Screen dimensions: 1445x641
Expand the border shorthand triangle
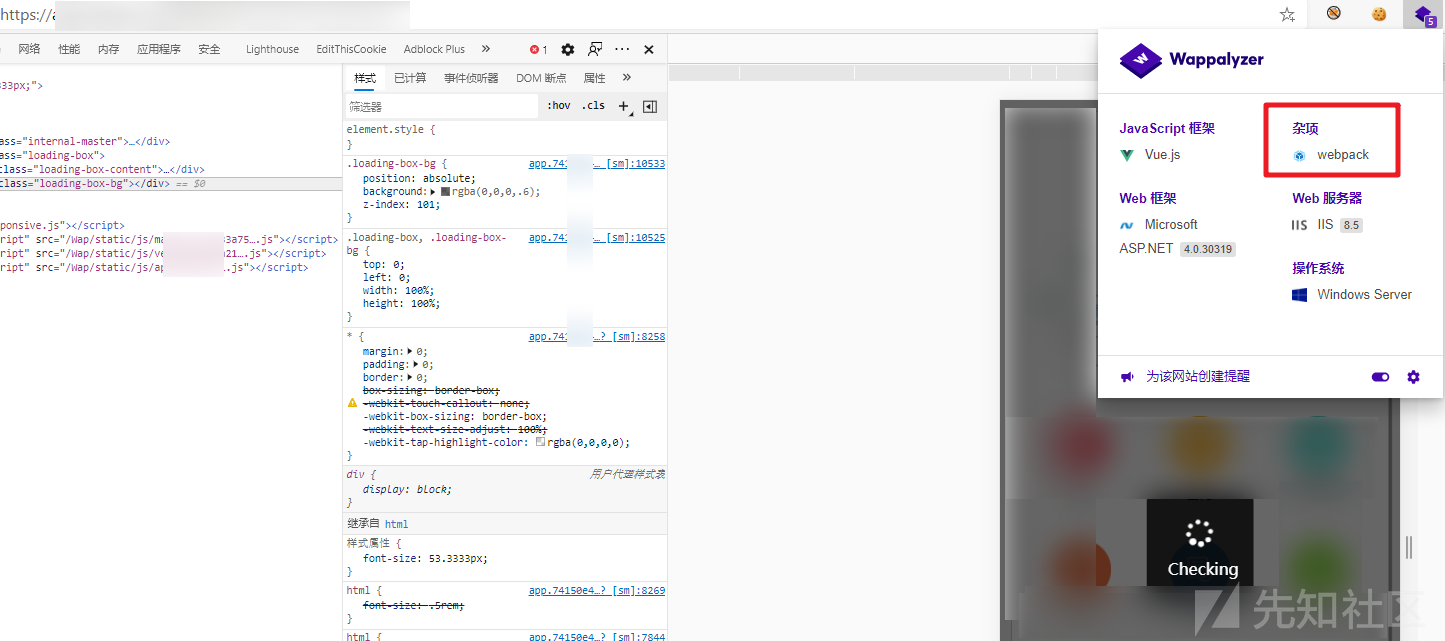pyautogui.click(x=412, y=378)
